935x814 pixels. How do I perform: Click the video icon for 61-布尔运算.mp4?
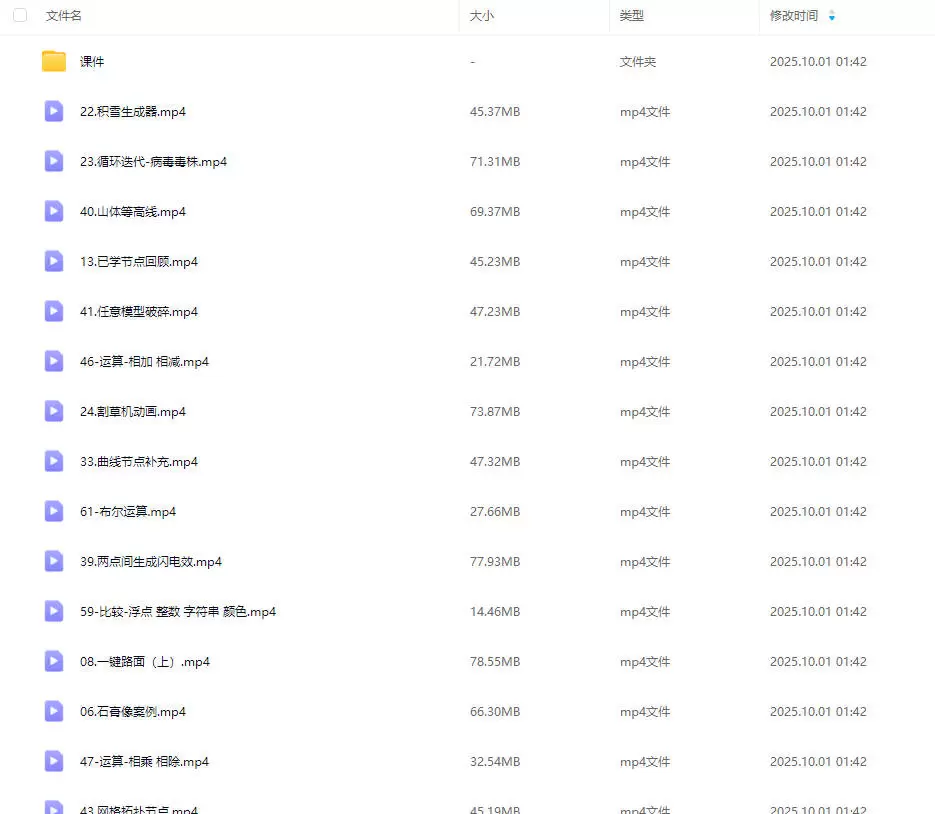pos(54,512)
